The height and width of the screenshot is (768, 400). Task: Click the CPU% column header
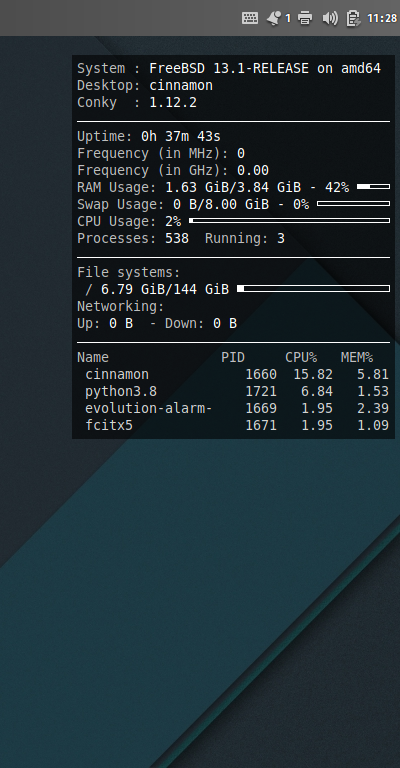(301, 358)
